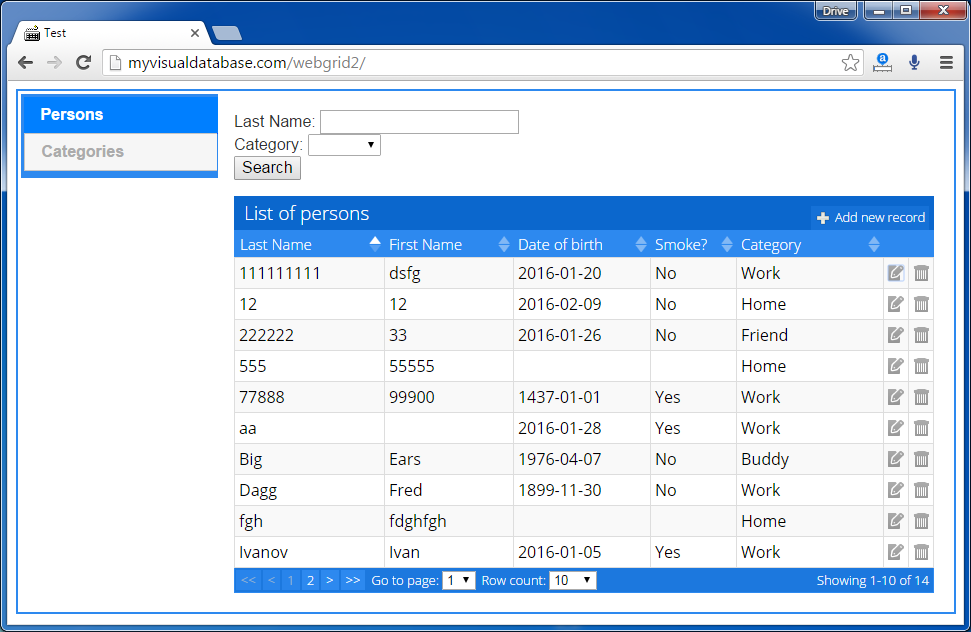Edit the fgh fdghfgh record
The height and width of the screenshot is (632, 971).
895,521
